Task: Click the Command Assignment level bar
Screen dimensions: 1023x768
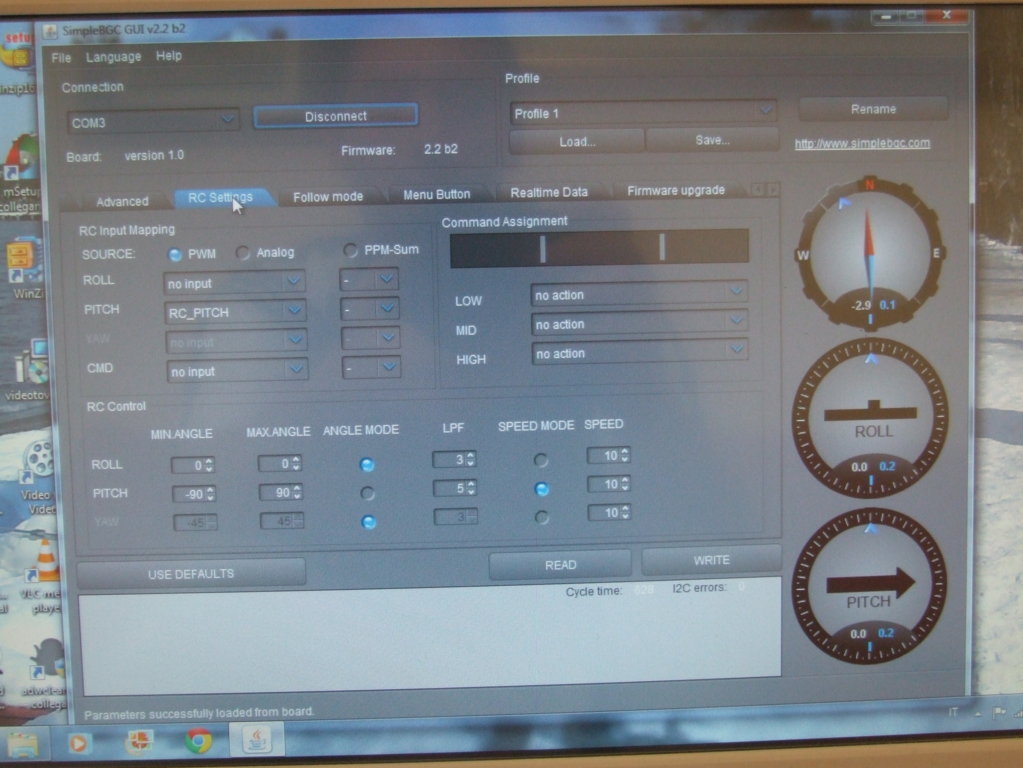Action: (x=598, y=248)
